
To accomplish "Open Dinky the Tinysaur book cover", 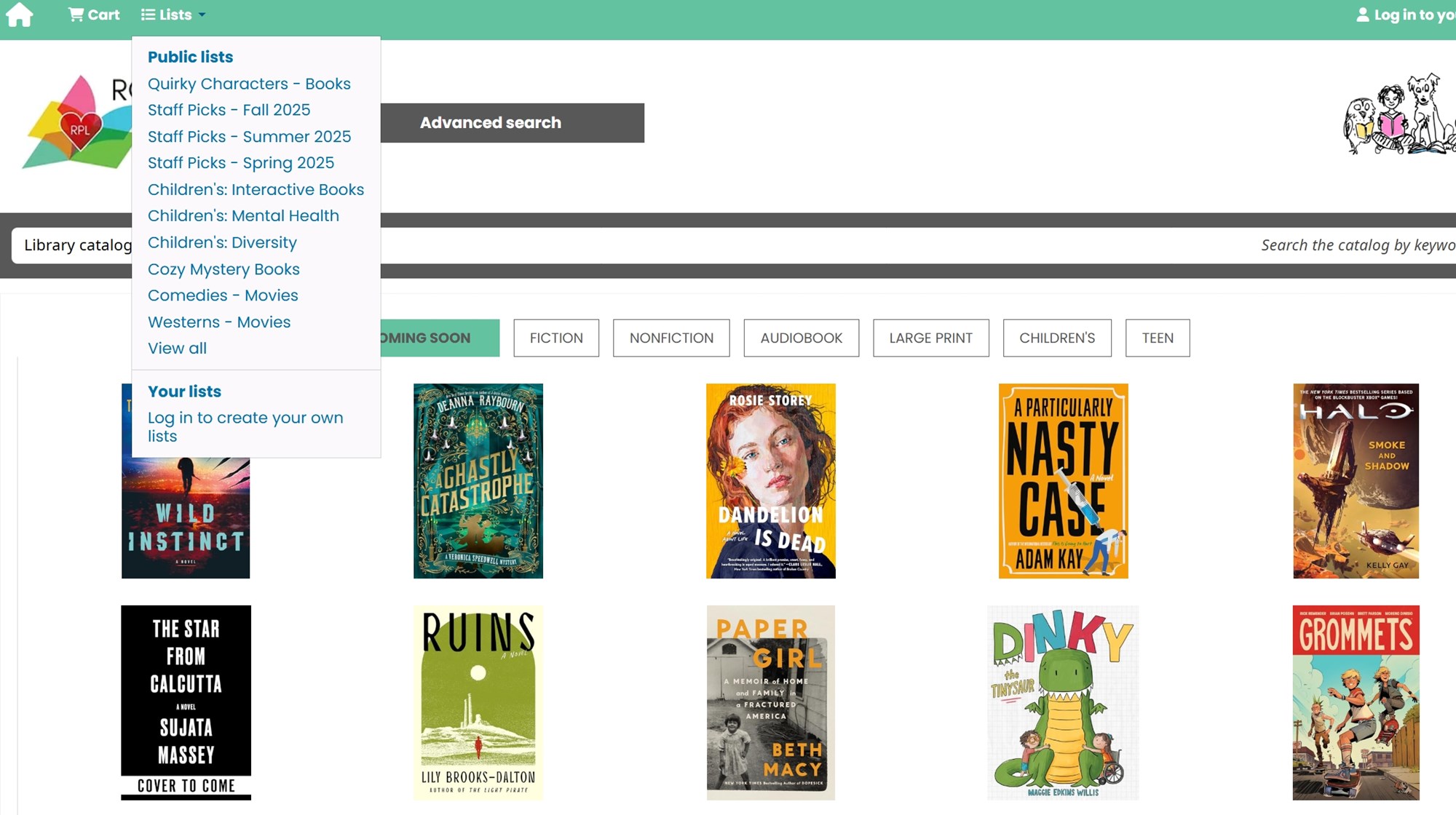I will (1063, 703).
